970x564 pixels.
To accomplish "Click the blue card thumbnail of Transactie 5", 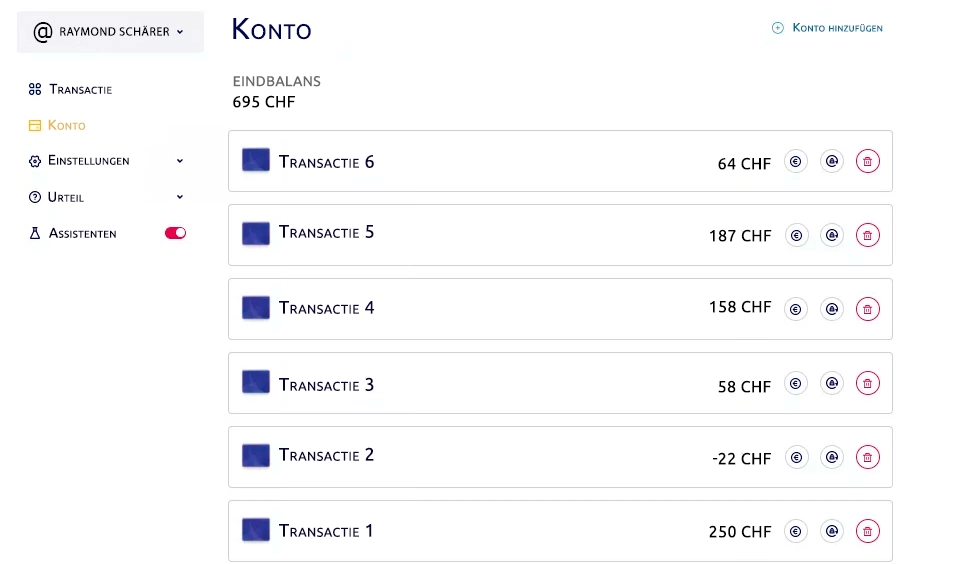I will pyautogui.click(x=255, y=233).
